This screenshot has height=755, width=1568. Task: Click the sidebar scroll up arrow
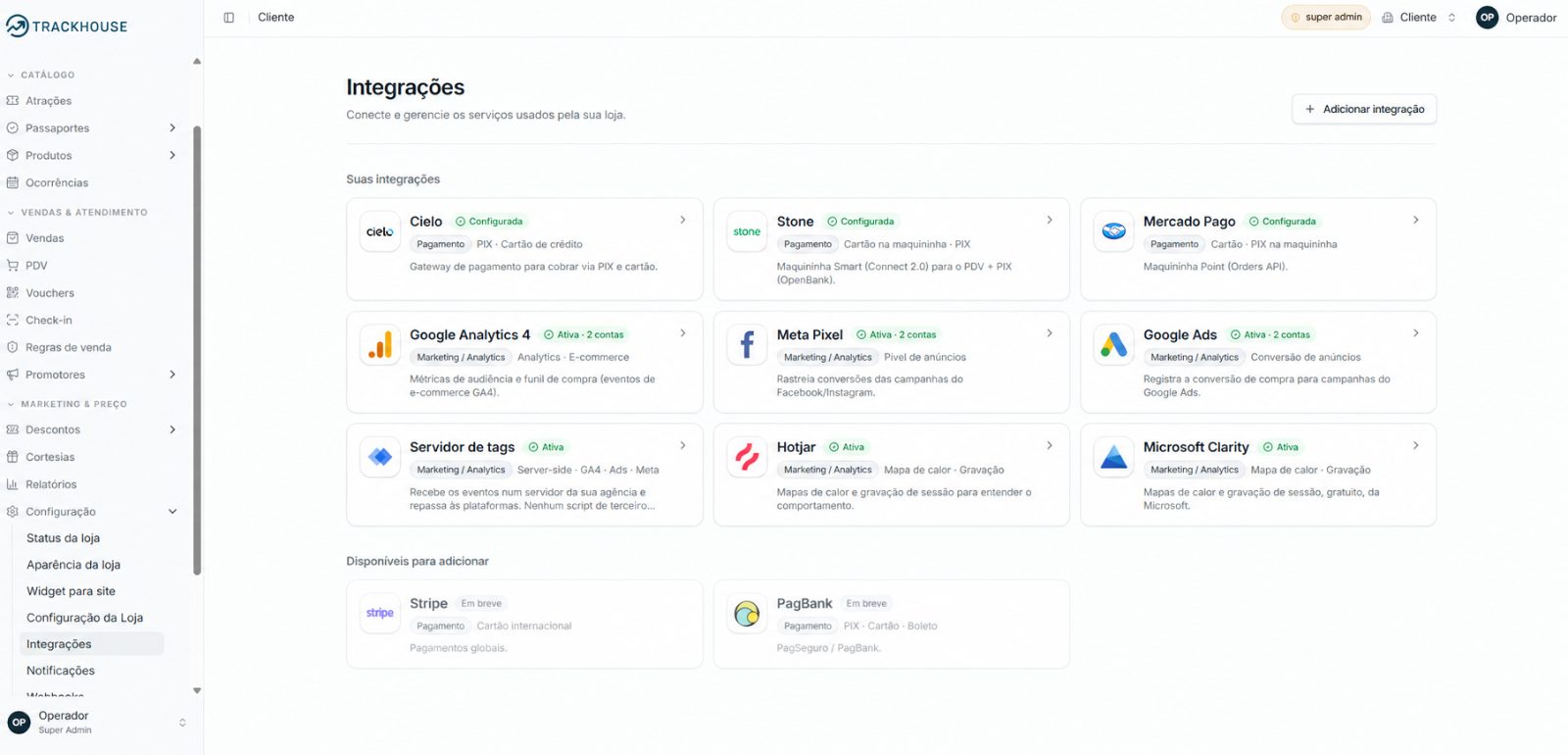tap(197, 61)
